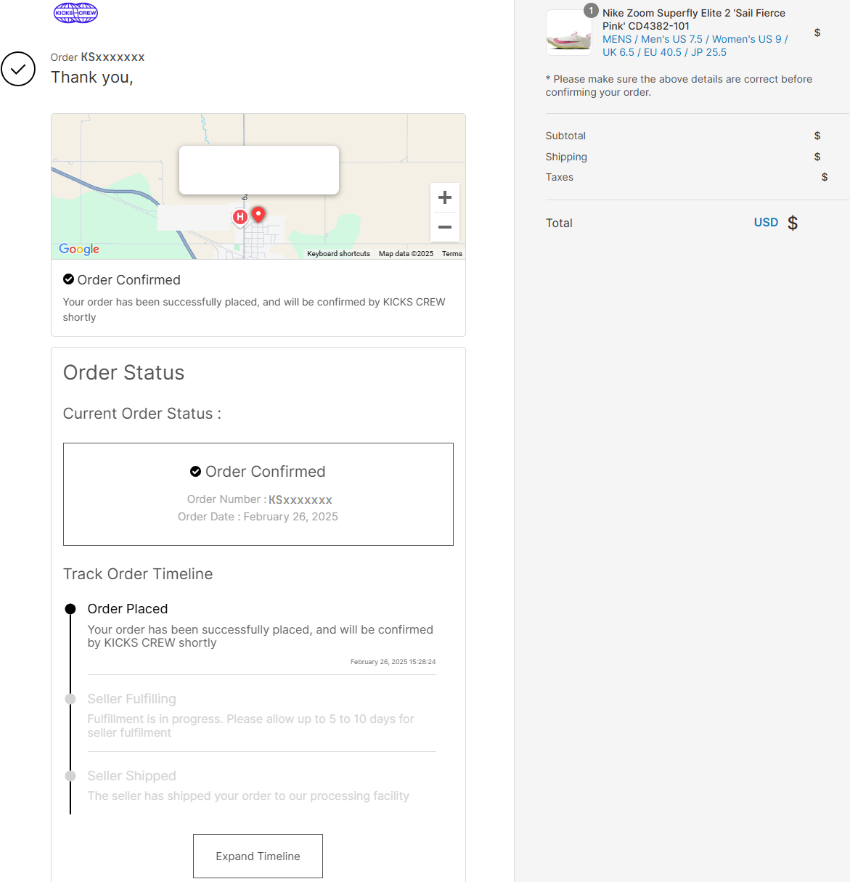
Task: Click the timestamp February 26, 2025 15:28:24
Action: tap(393, 662)
